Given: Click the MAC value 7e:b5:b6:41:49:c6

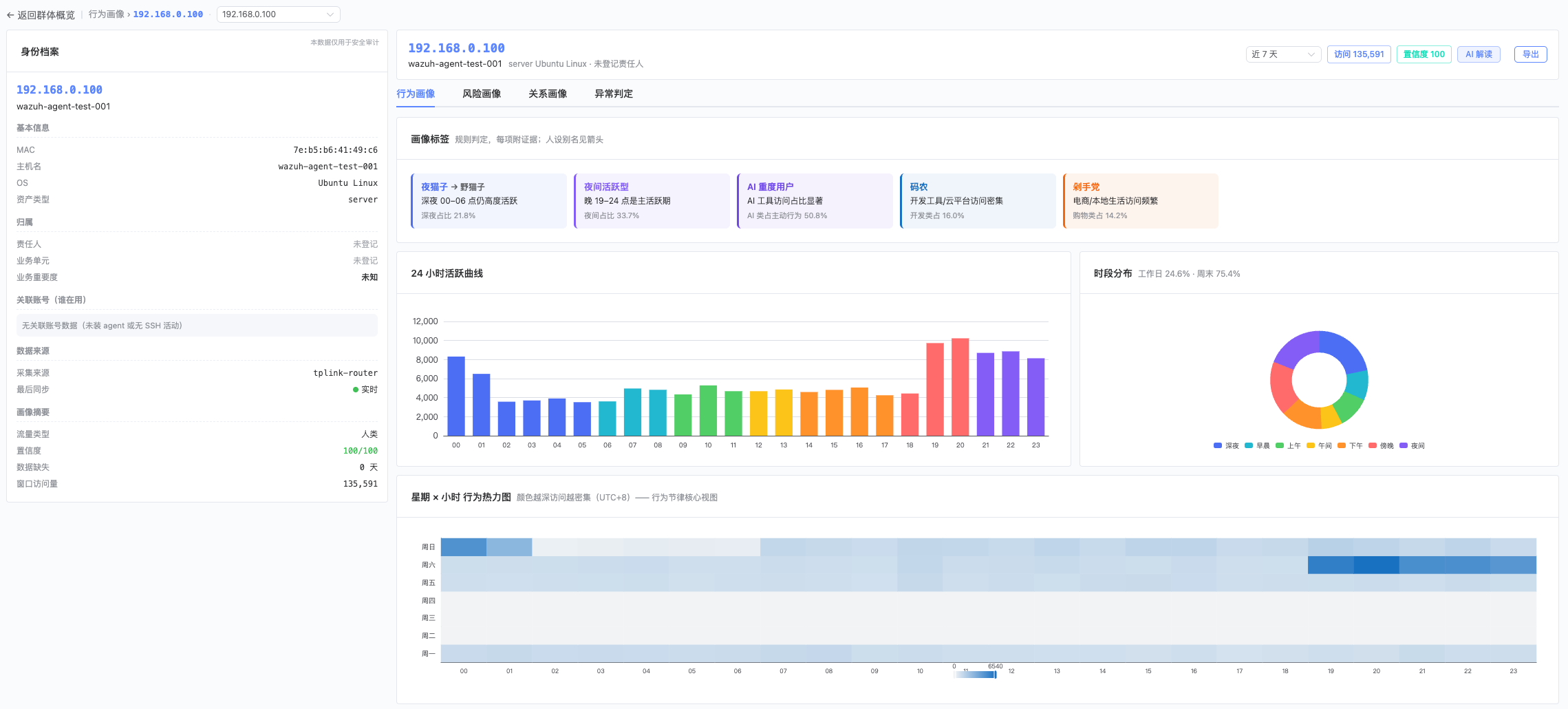Looking at the screenshot, I should coord(335,150).
